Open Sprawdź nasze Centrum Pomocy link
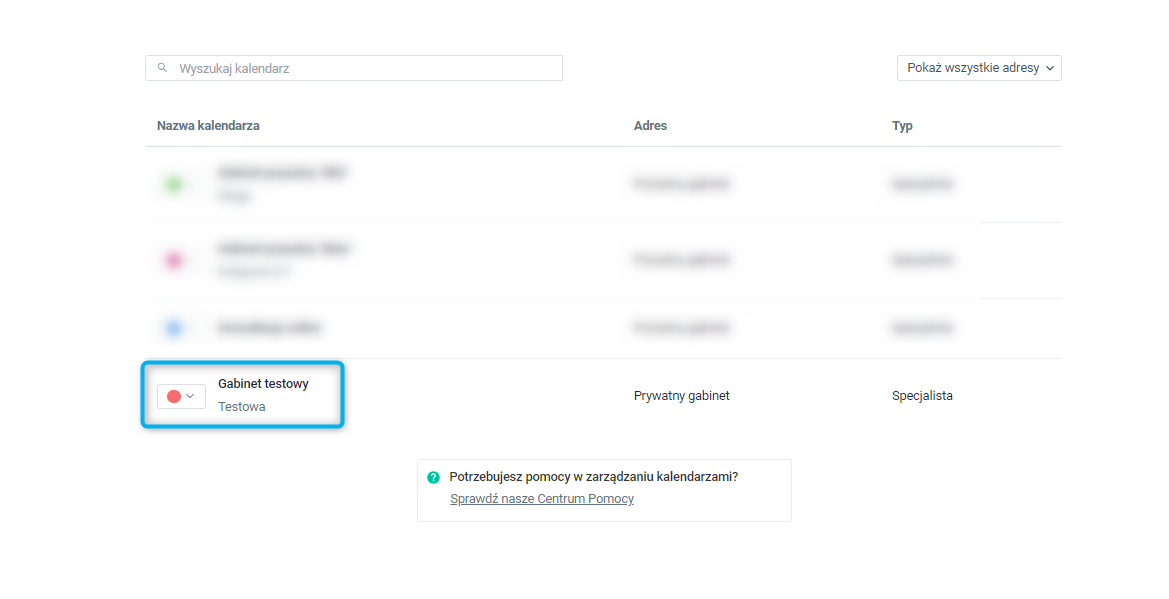Screen dimensions: 1169x599 [x=541, y=498]
